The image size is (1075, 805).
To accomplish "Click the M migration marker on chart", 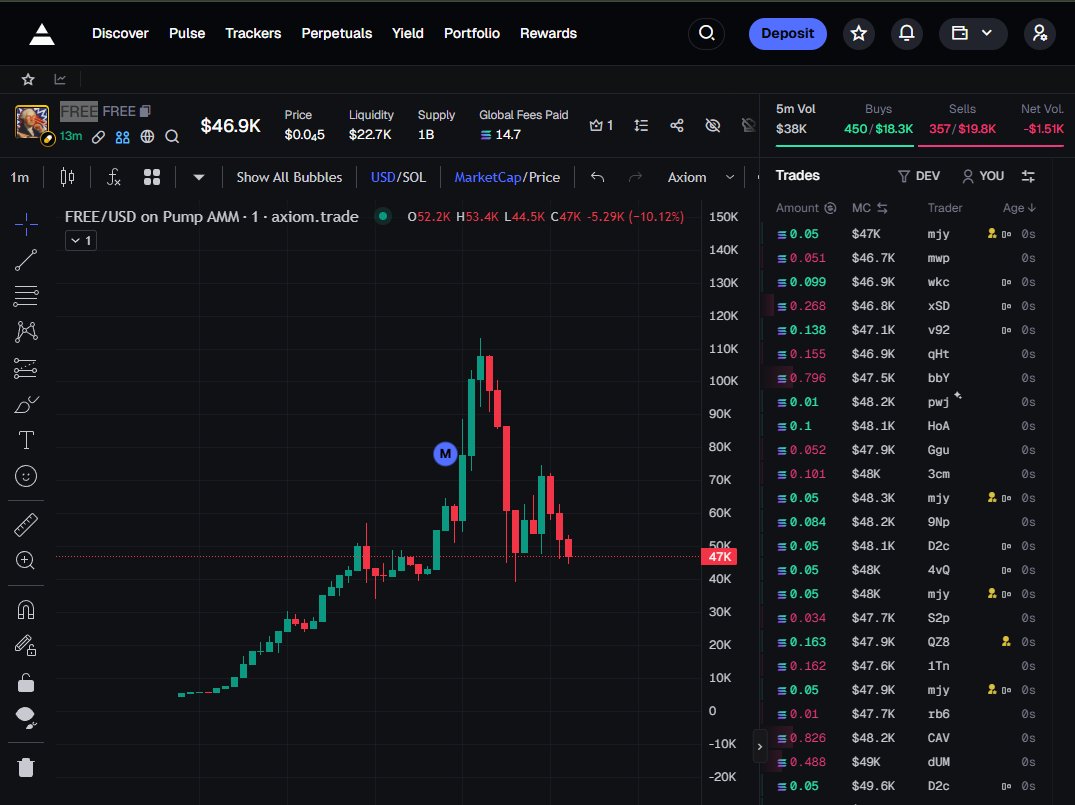I will coord(446,453).
